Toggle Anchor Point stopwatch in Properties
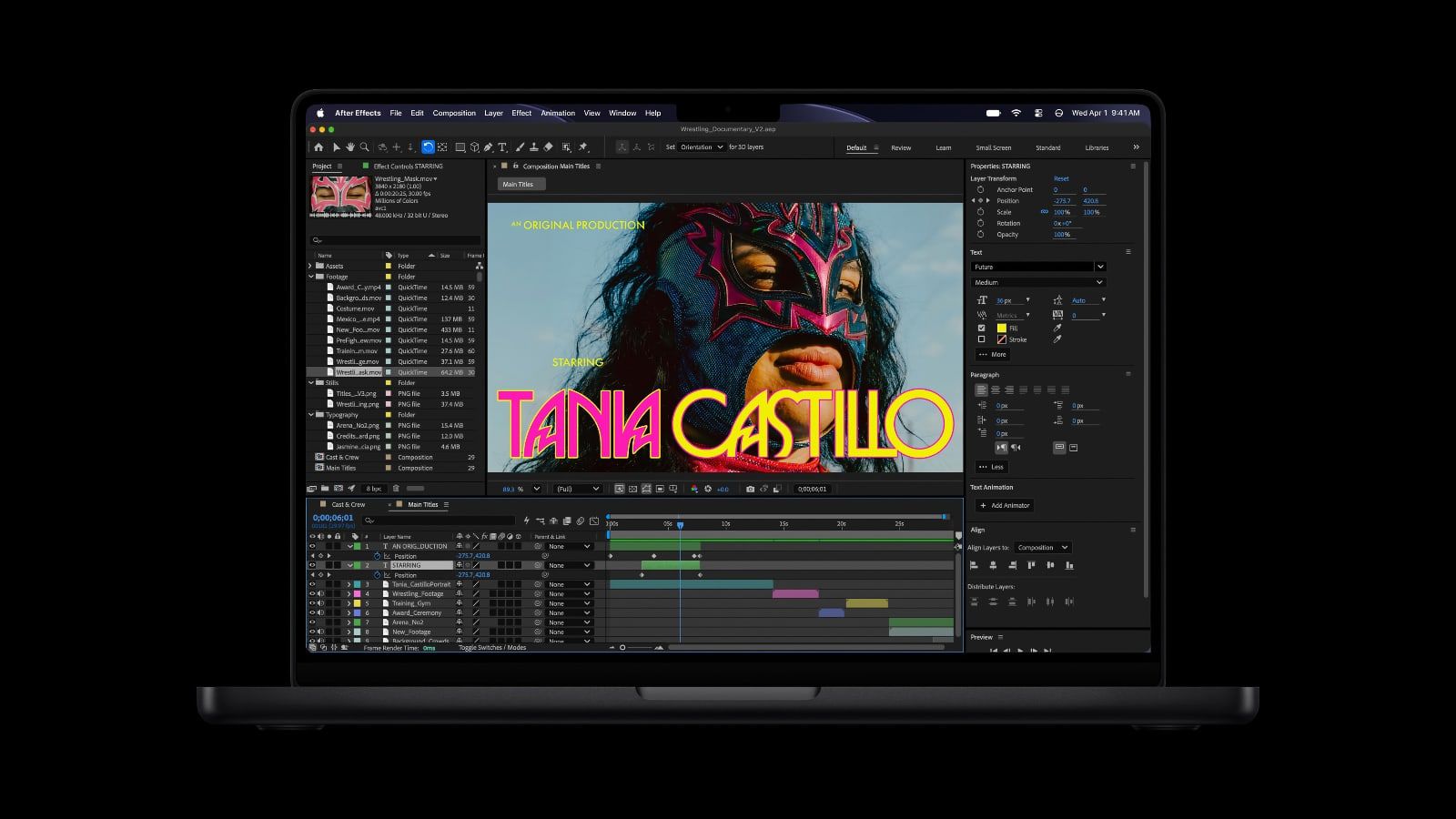Viewport: 1456px width, 819px height. coord(981,190)
